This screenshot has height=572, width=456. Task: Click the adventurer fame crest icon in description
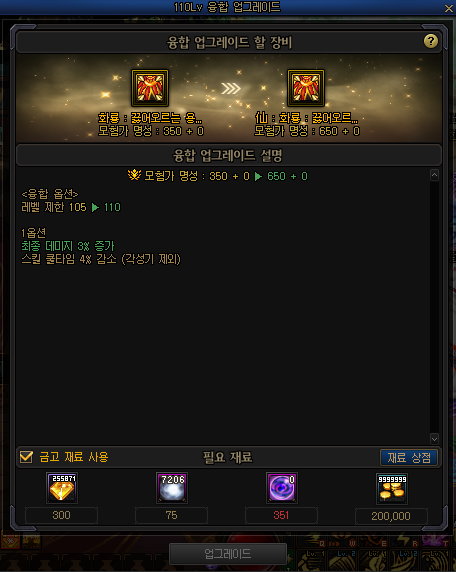pos(134,175)
